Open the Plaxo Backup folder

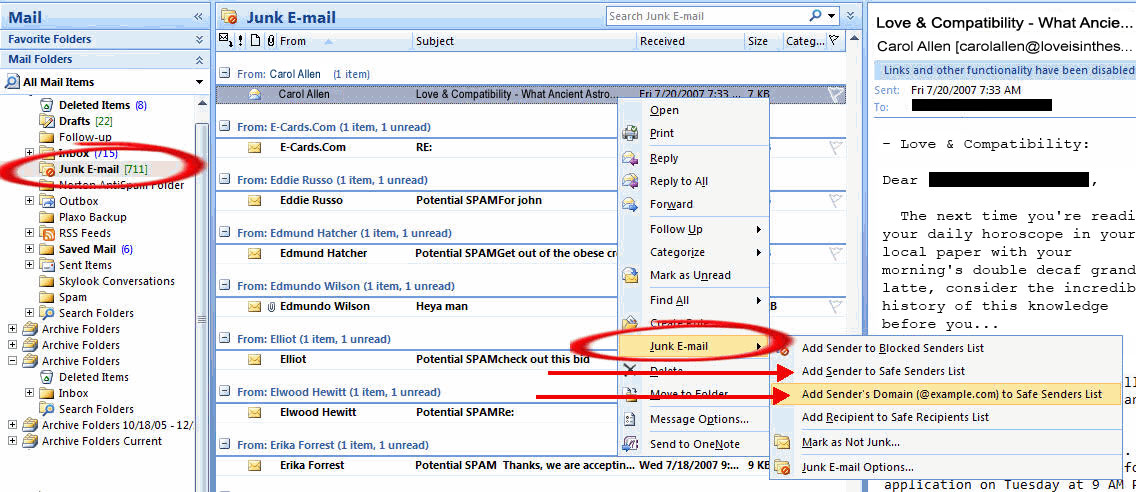pyautogui.click(x=92, y=217)
